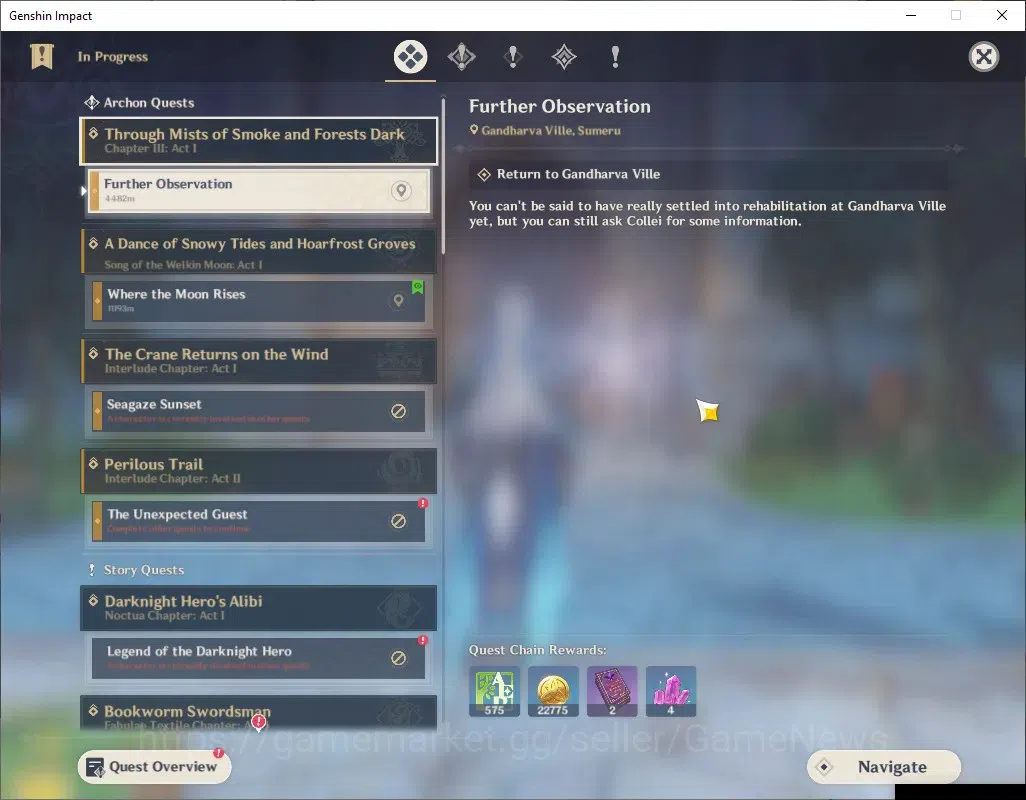Select the All Quests filter tab
1026x800 pixels.
pos(410,57)
